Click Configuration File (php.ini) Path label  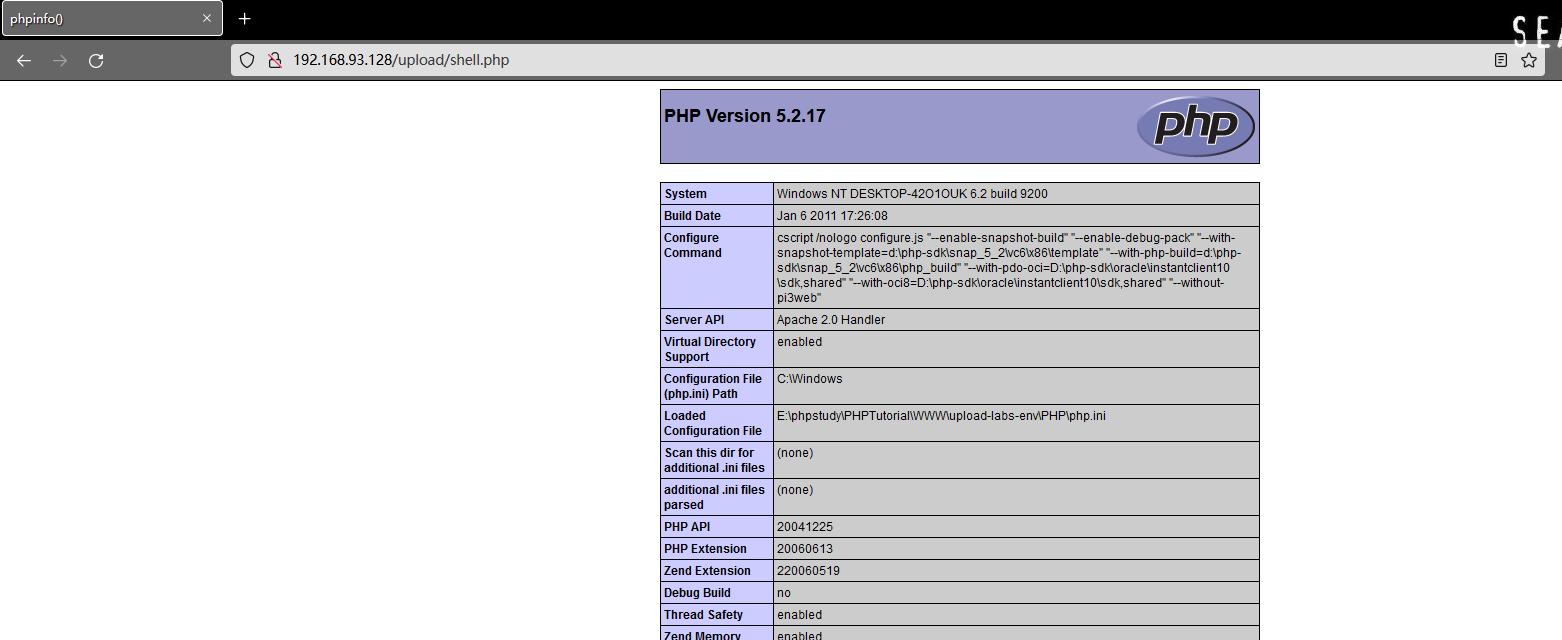pos(713,386)
